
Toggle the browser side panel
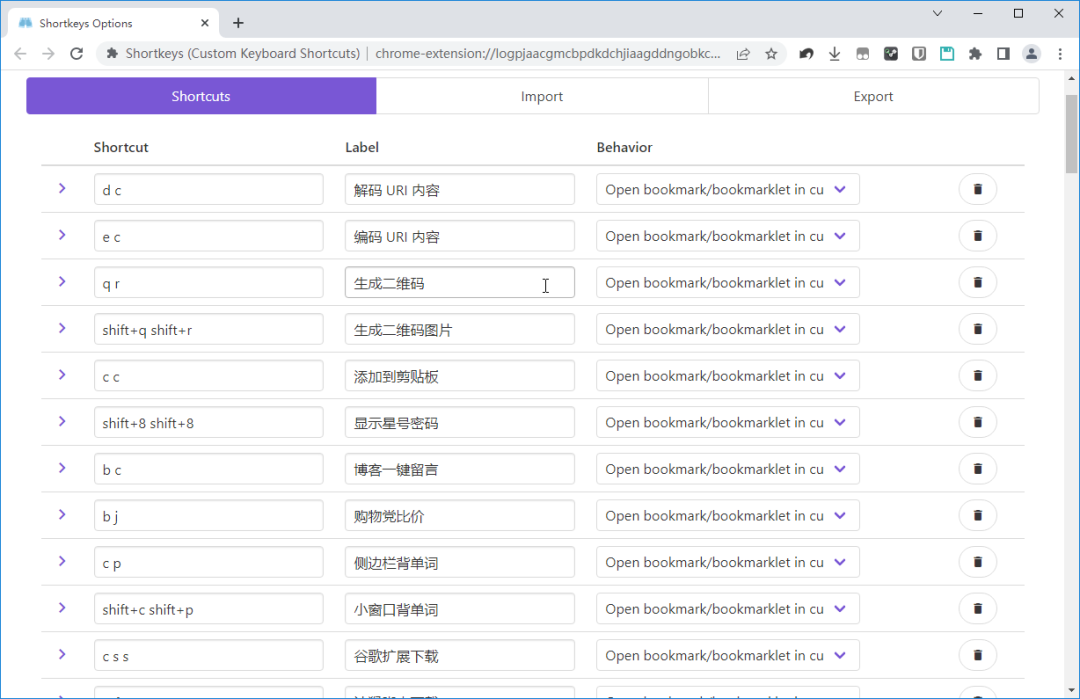click(x=1003, y=54)
